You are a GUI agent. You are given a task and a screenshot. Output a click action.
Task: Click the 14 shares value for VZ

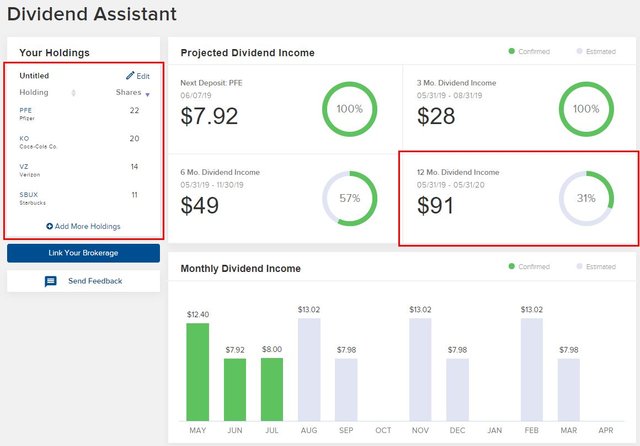coord(134,166)
